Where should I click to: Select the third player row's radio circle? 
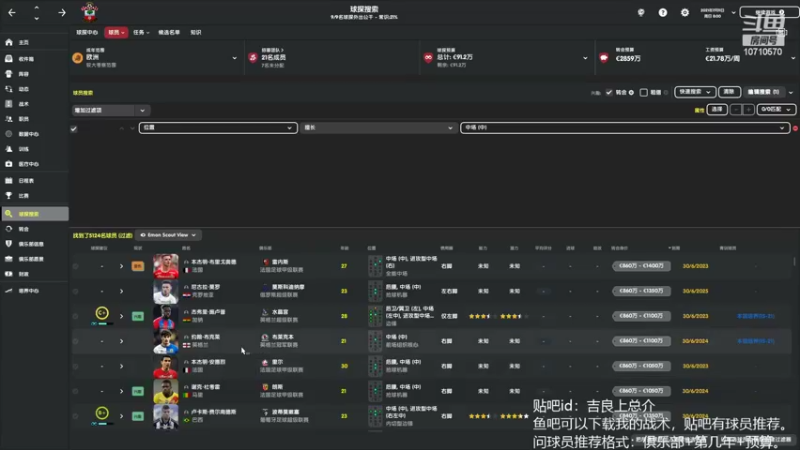tap(76, 316)
